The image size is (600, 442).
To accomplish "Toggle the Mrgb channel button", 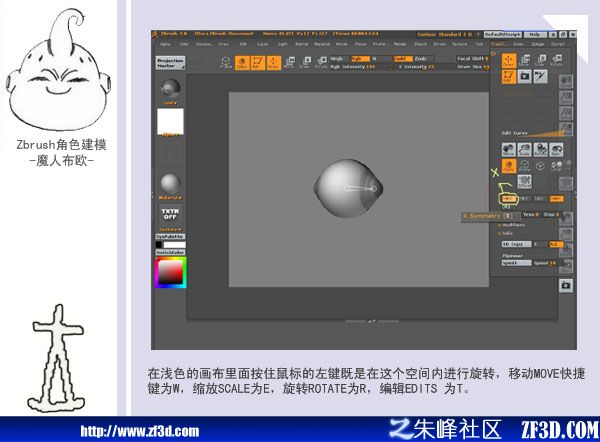I will click(x=339, y=59).
